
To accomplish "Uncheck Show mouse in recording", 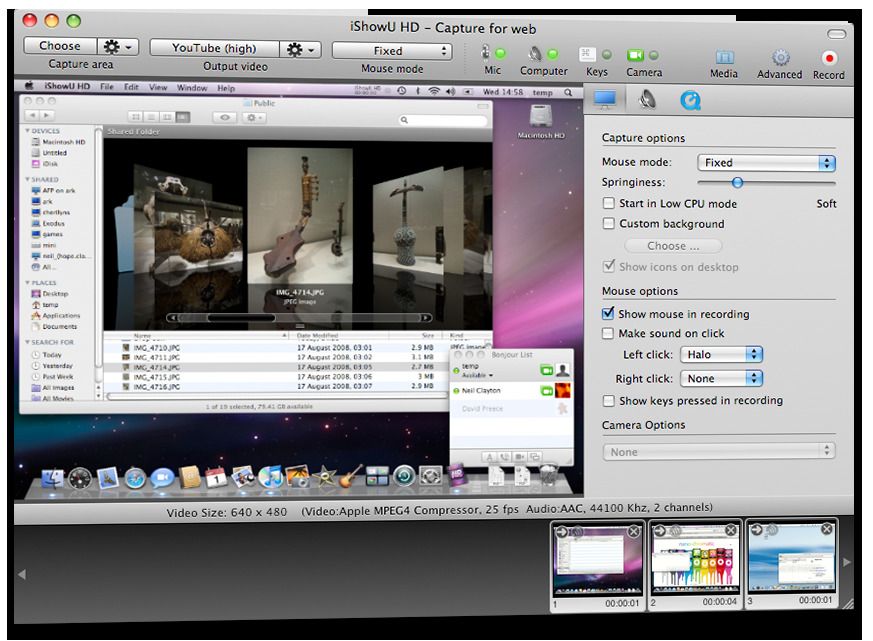I will coord(608,314).
